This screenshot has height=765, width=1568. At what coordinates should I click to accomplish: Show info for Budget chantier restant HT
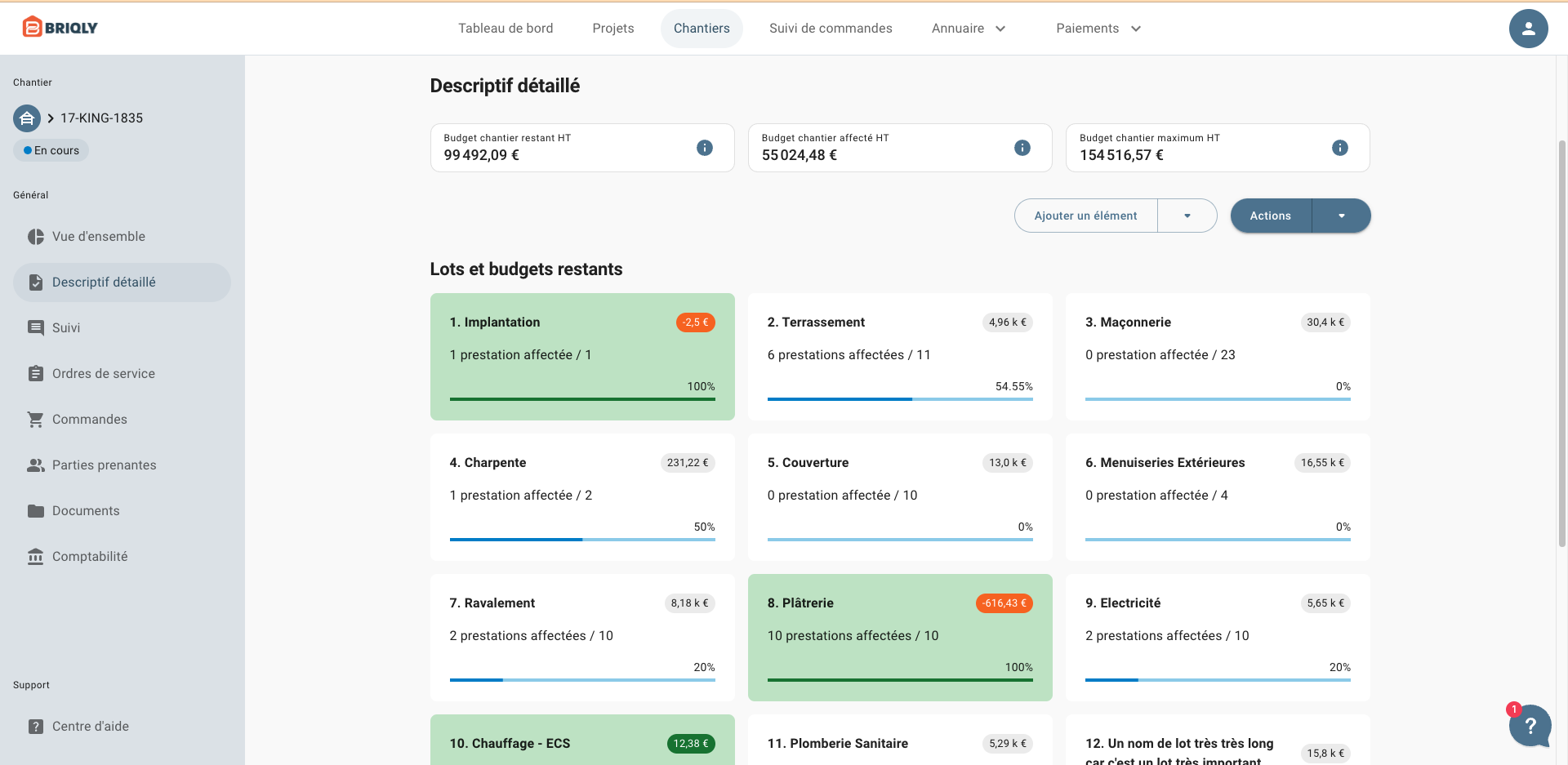[x=705, y=148]
